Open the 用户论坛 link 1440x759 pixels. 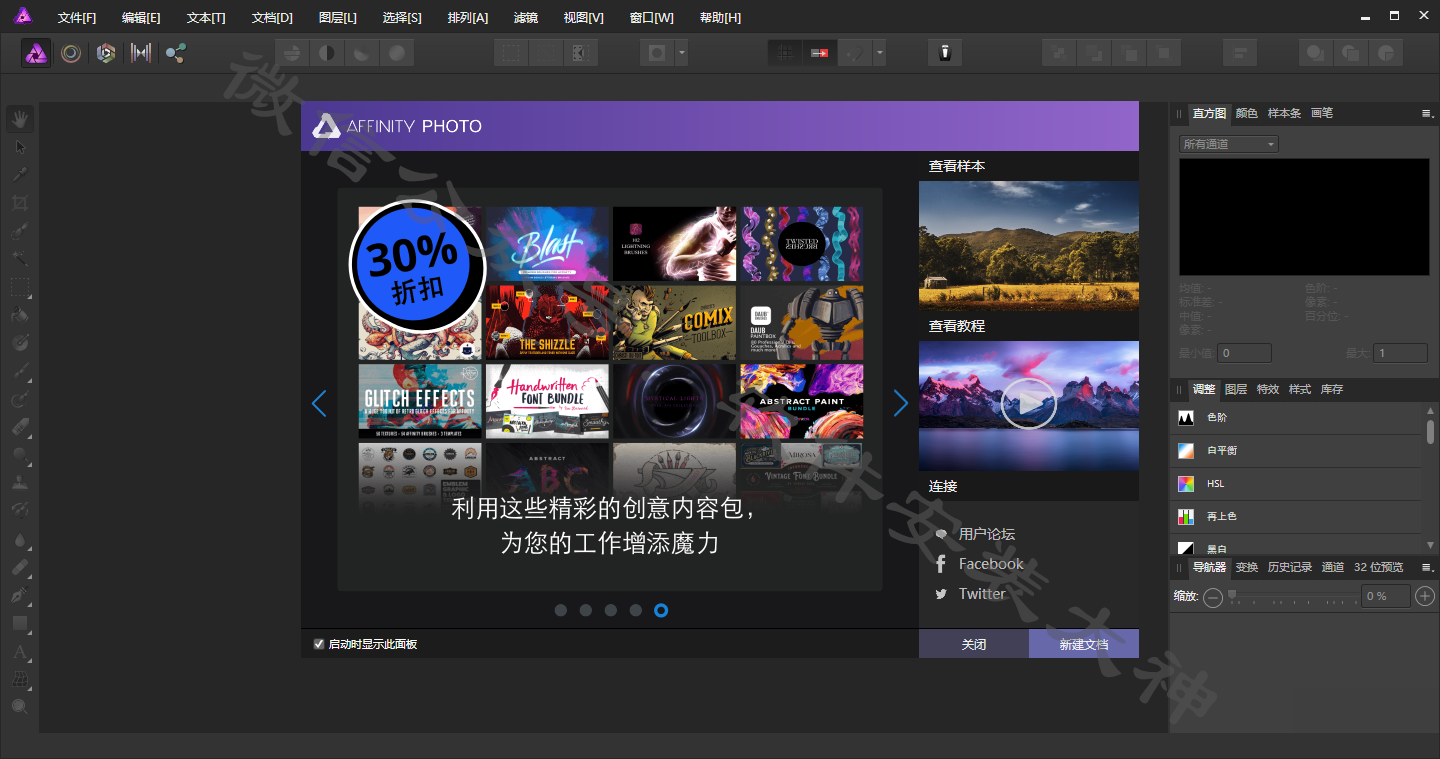[x=987, y=534]
